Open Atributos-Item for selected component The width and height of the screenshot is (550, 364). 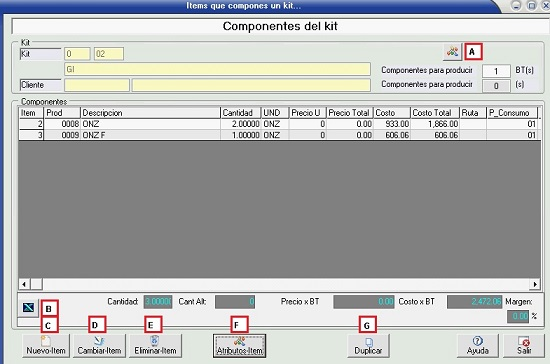coord(240,346)
